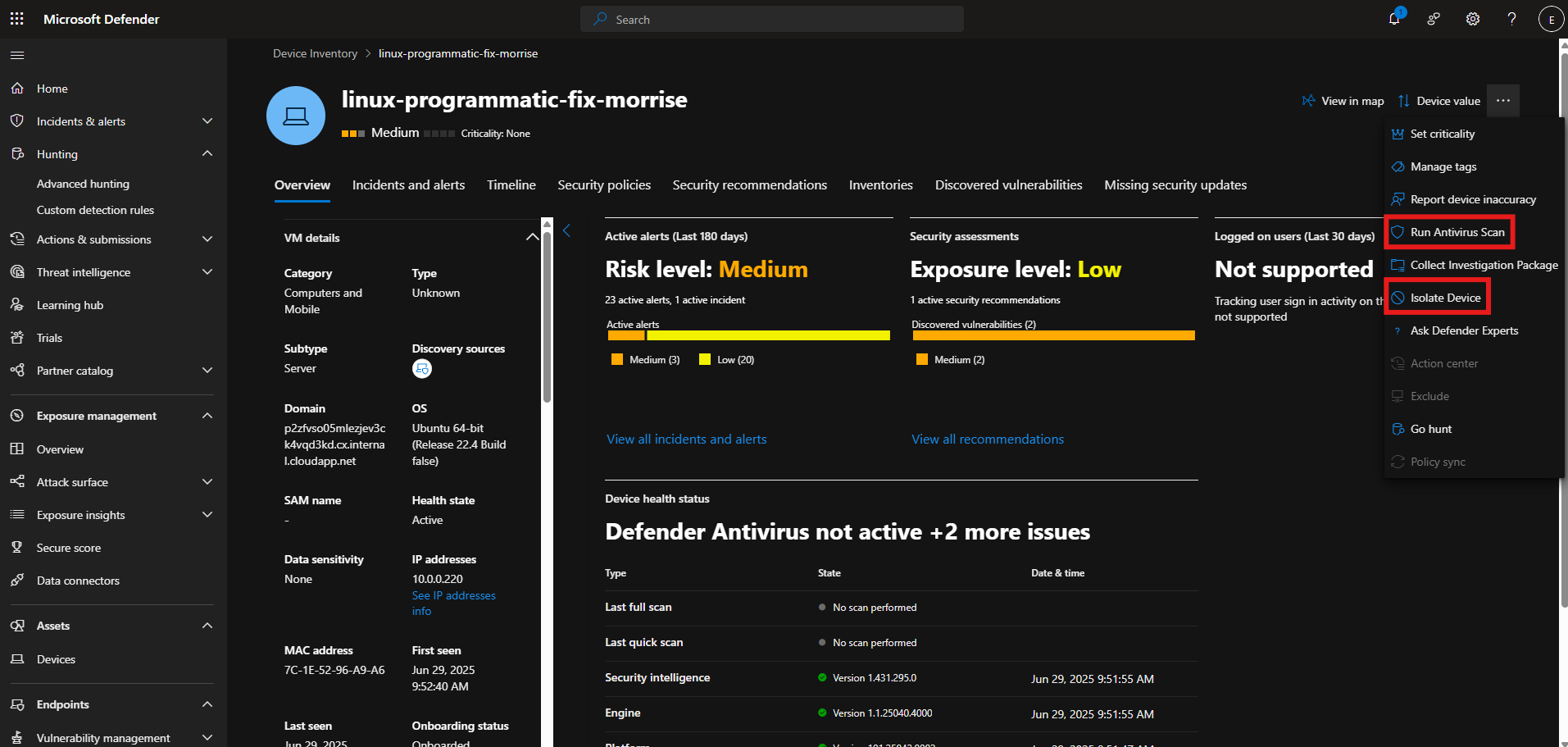Expand Threat intelligence chevron
This screenshot has height=747, width=1568.
(x=207, y=271)
